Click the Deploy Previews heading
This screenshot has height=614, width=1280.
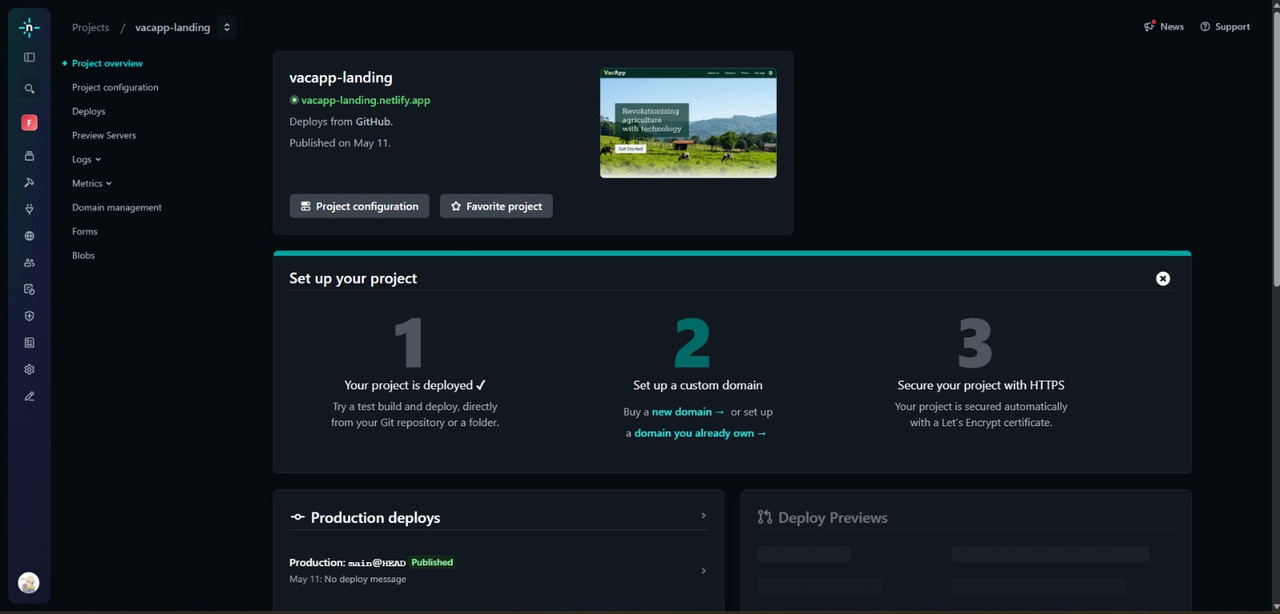(832, 518)
